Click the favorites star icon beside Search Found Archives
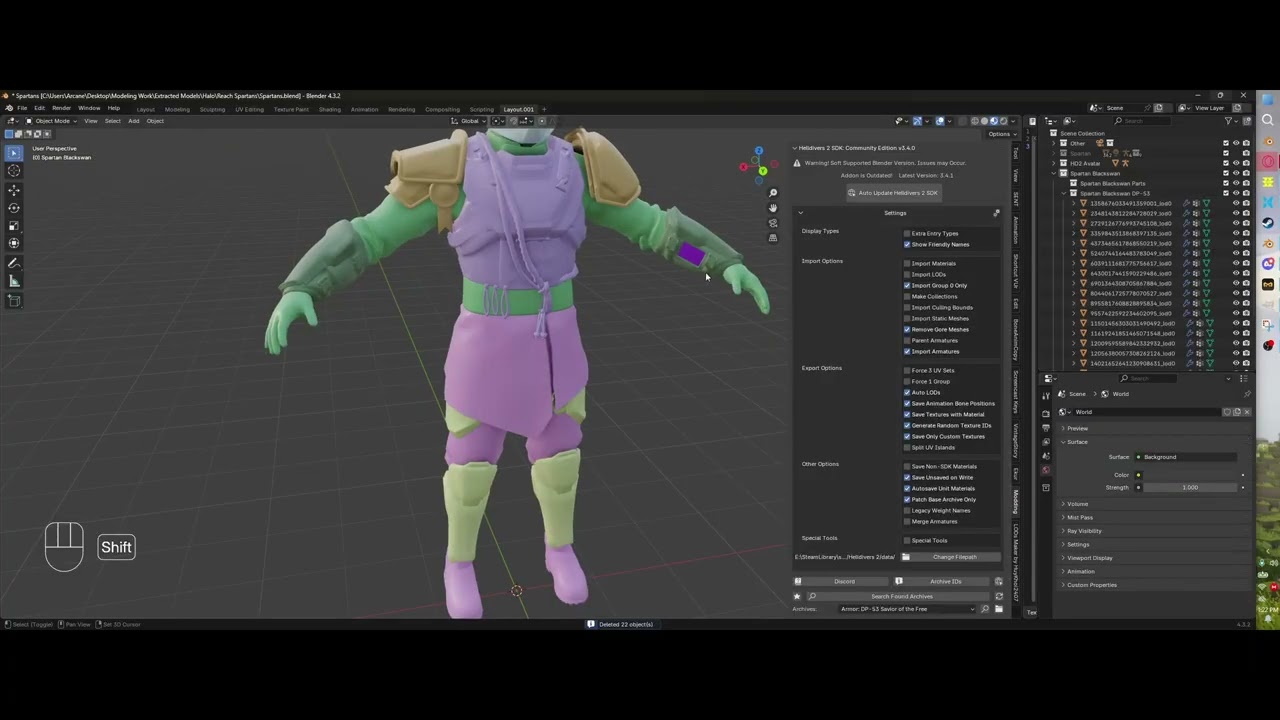Image resolution: width=1280 pixels, height=720 pixels. coord(797,596)
